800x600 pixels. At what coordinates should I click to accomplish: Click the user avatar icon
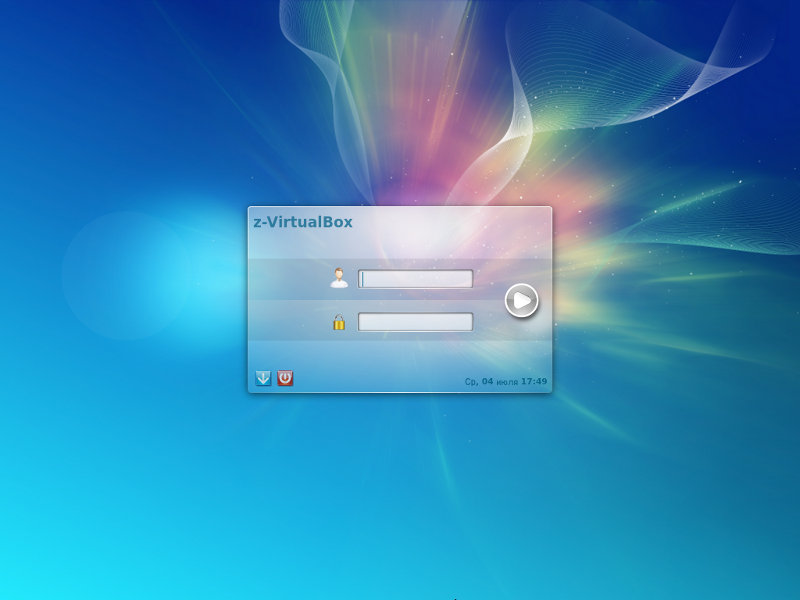(339, 278)
